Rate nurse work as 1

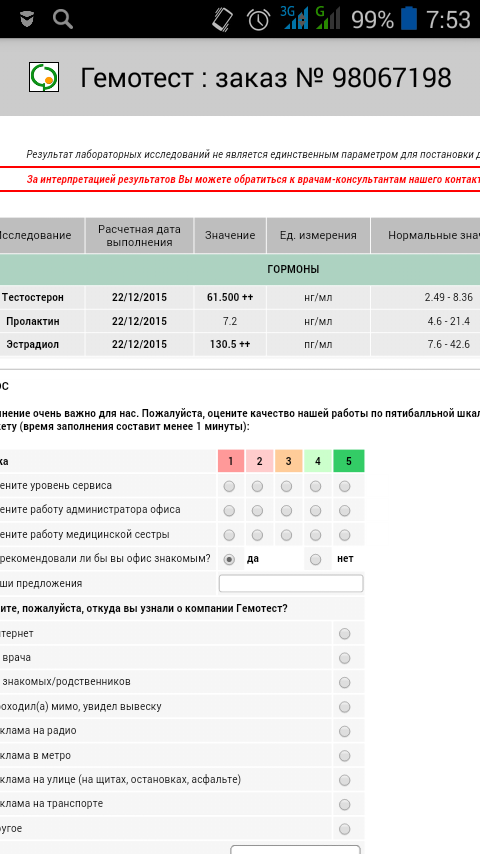[x=229, y=535]
